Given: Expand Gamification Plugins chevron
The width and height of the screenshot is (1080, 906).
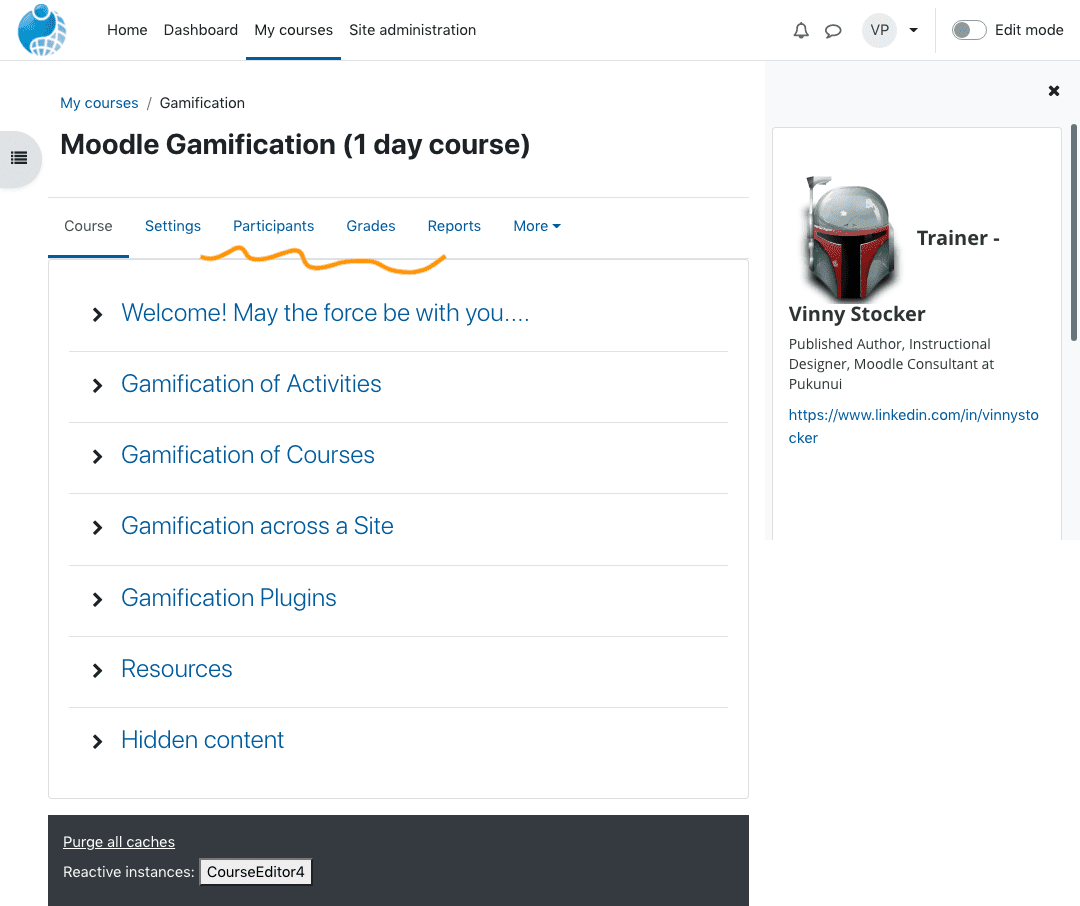Looking at the screenshot, I should [97, 599].
